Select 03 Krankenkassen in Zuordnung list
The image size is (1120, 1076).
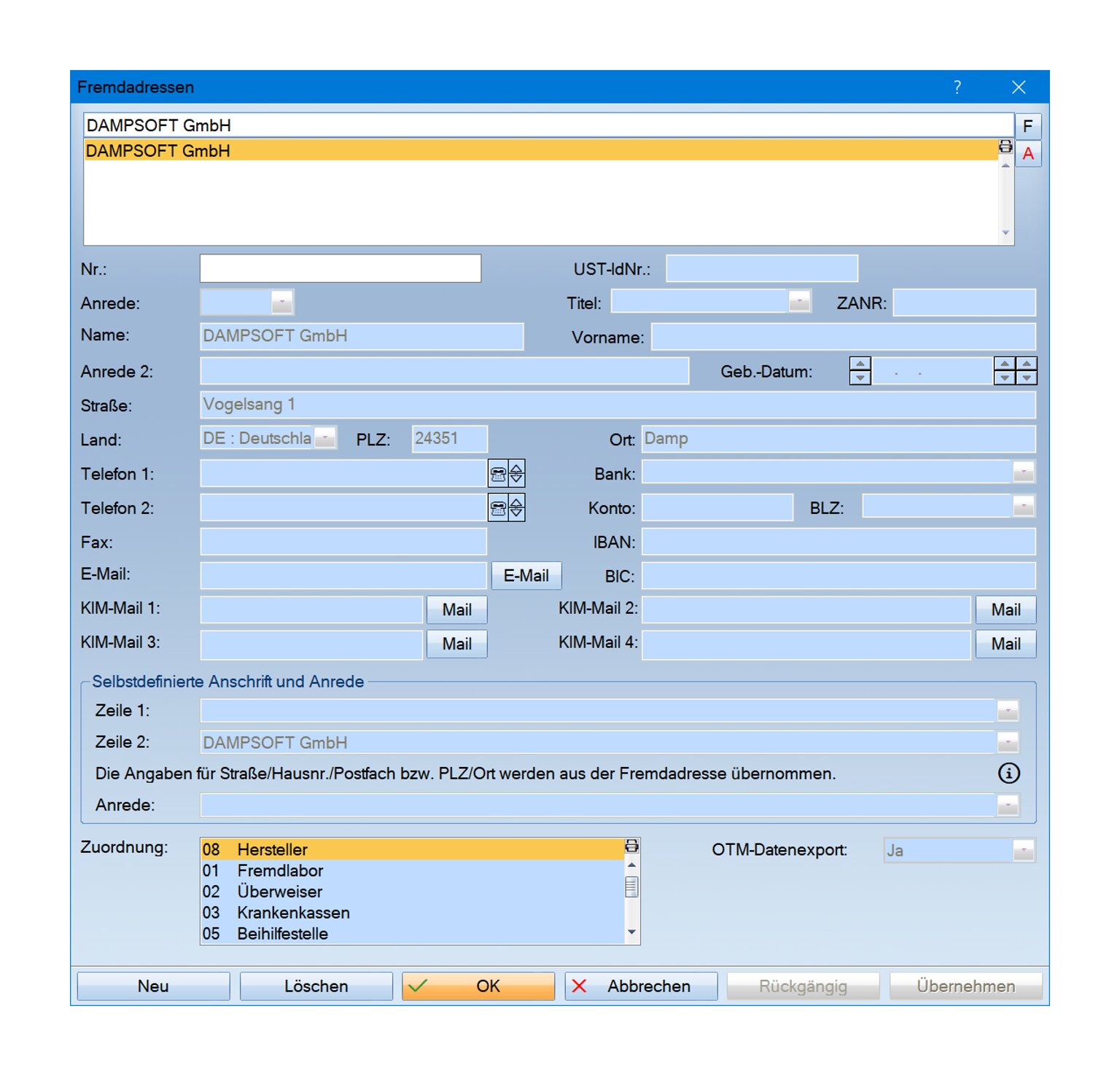pyautogui.click(x=412, y=913)
